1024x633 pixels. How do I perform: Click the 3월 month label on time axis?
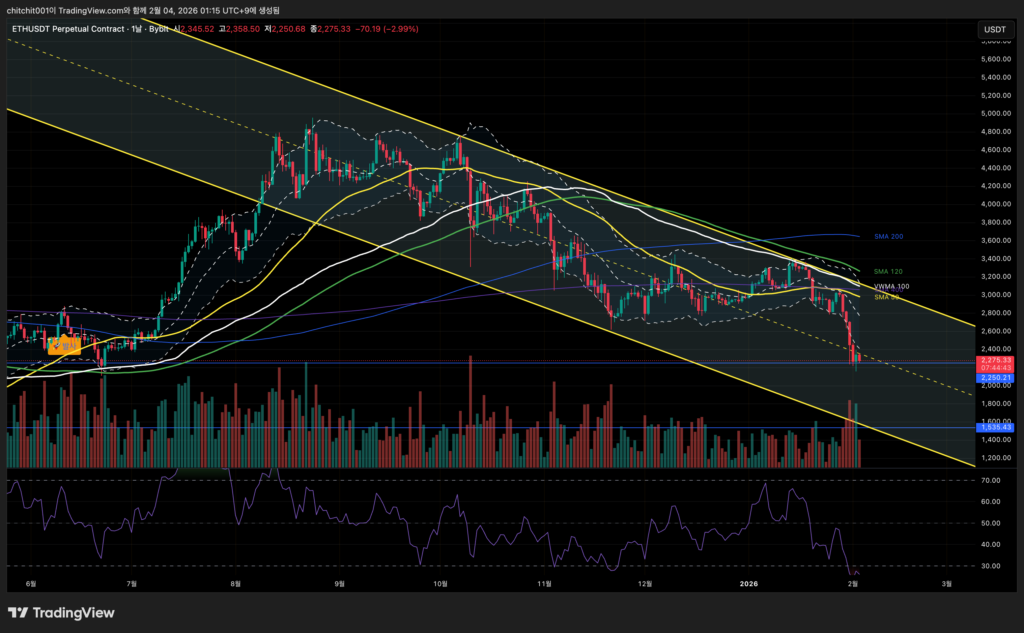pyautogui.click(x=947, y=582)
